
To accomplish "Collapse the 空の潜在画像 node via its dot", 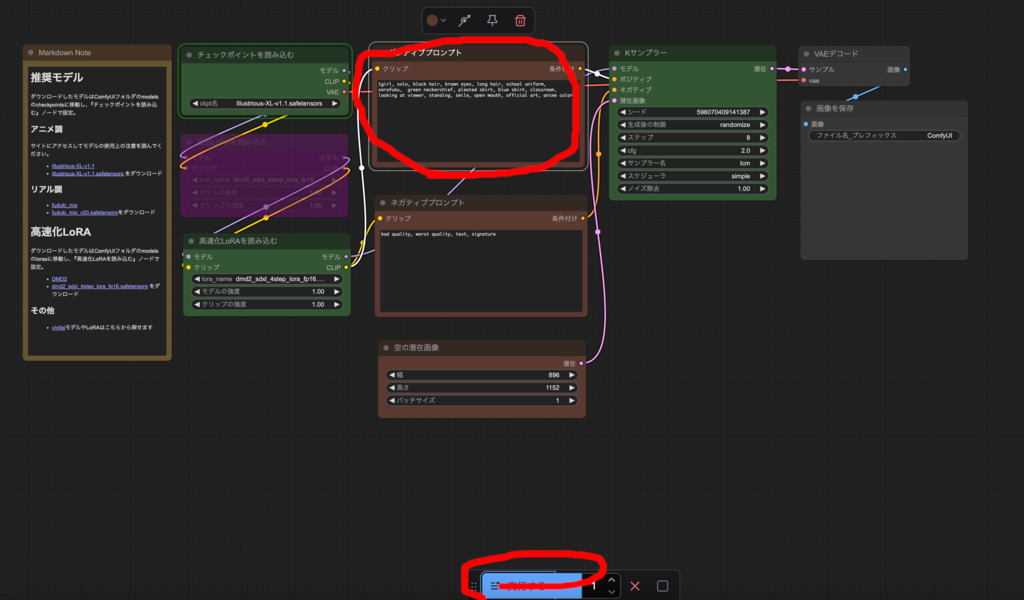I will [x=386, y=347].
